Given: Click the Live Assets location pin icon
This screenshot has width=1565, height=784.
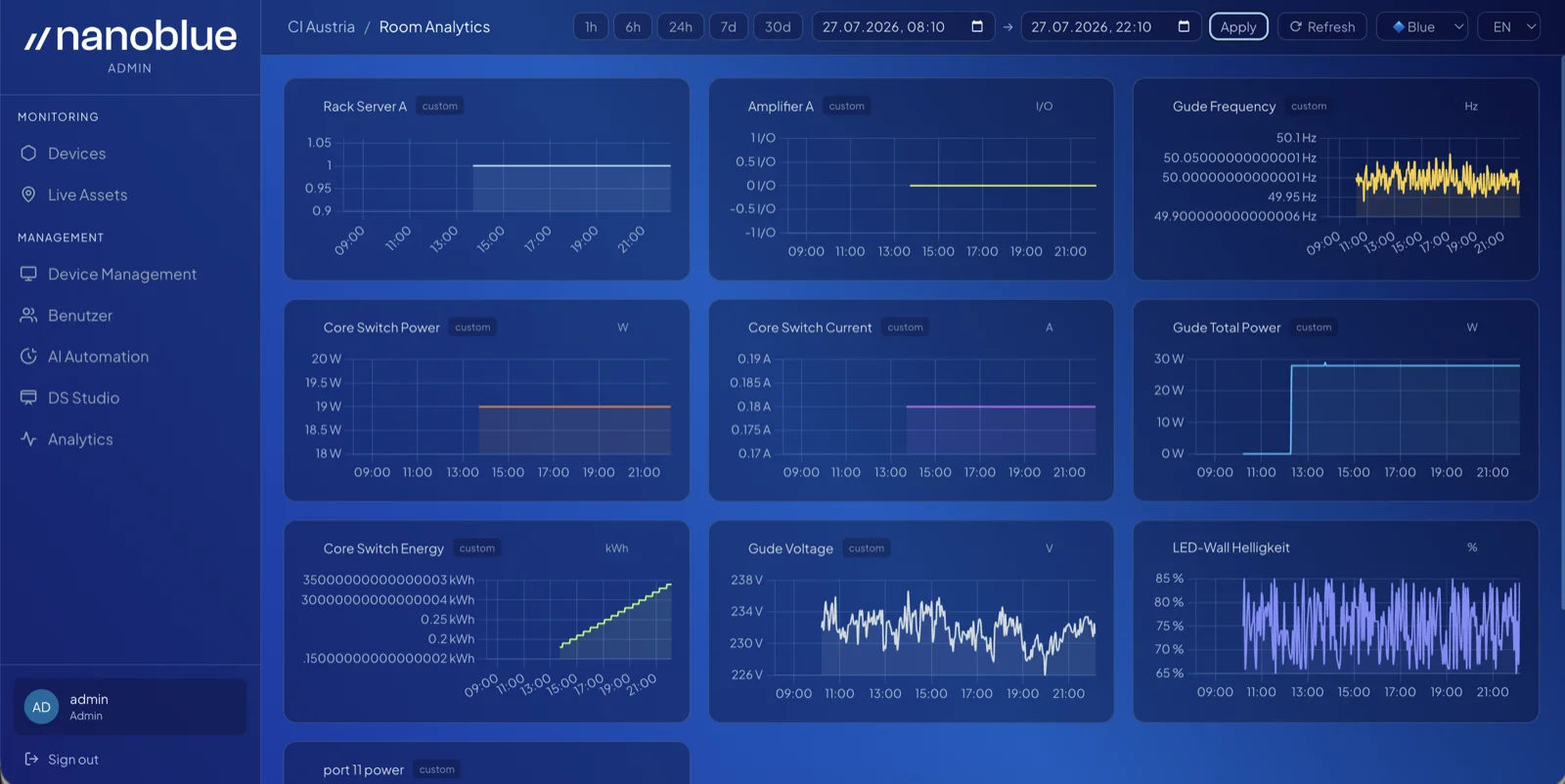Looking at the screenshot, I should pyautogui.click(x=28, y=195).
